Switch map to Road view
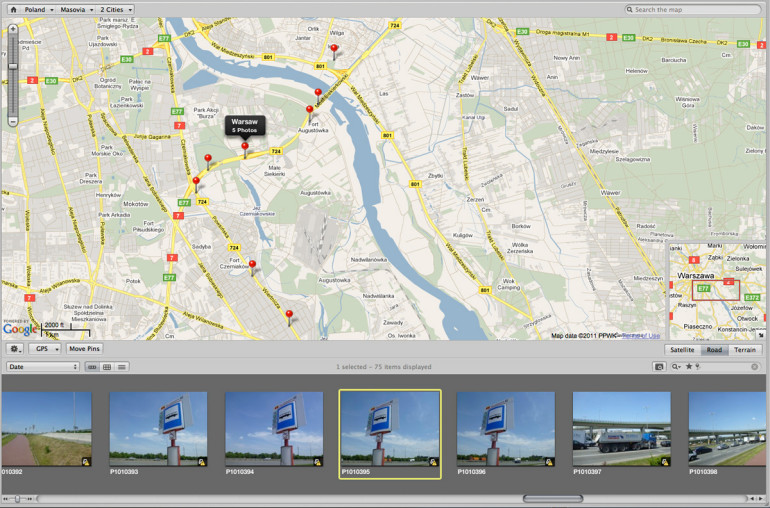 [714, 350]
